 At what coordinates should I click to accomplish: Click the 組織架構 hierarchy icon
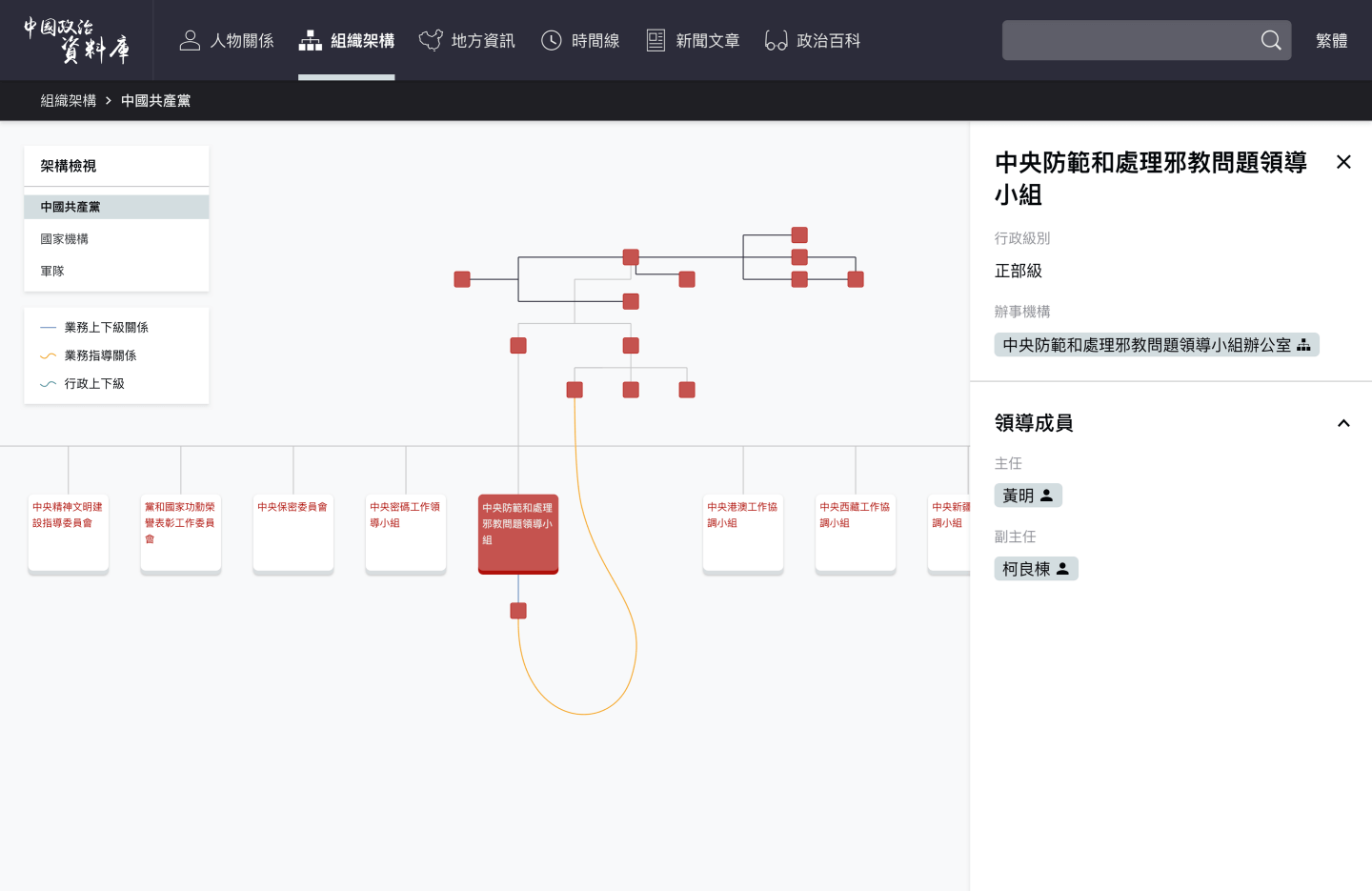tap(311, 39)
